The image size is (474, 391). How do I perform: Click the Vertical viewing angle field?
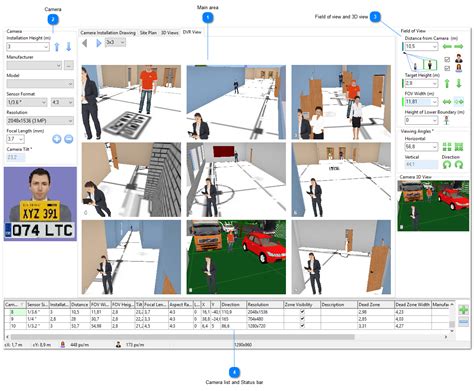point(421,164)
